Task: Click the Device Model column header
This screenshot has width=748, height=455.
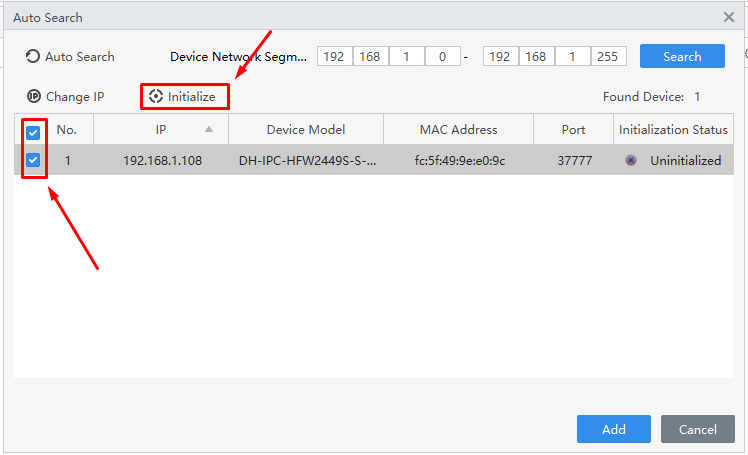Action: tap(306, 129)
